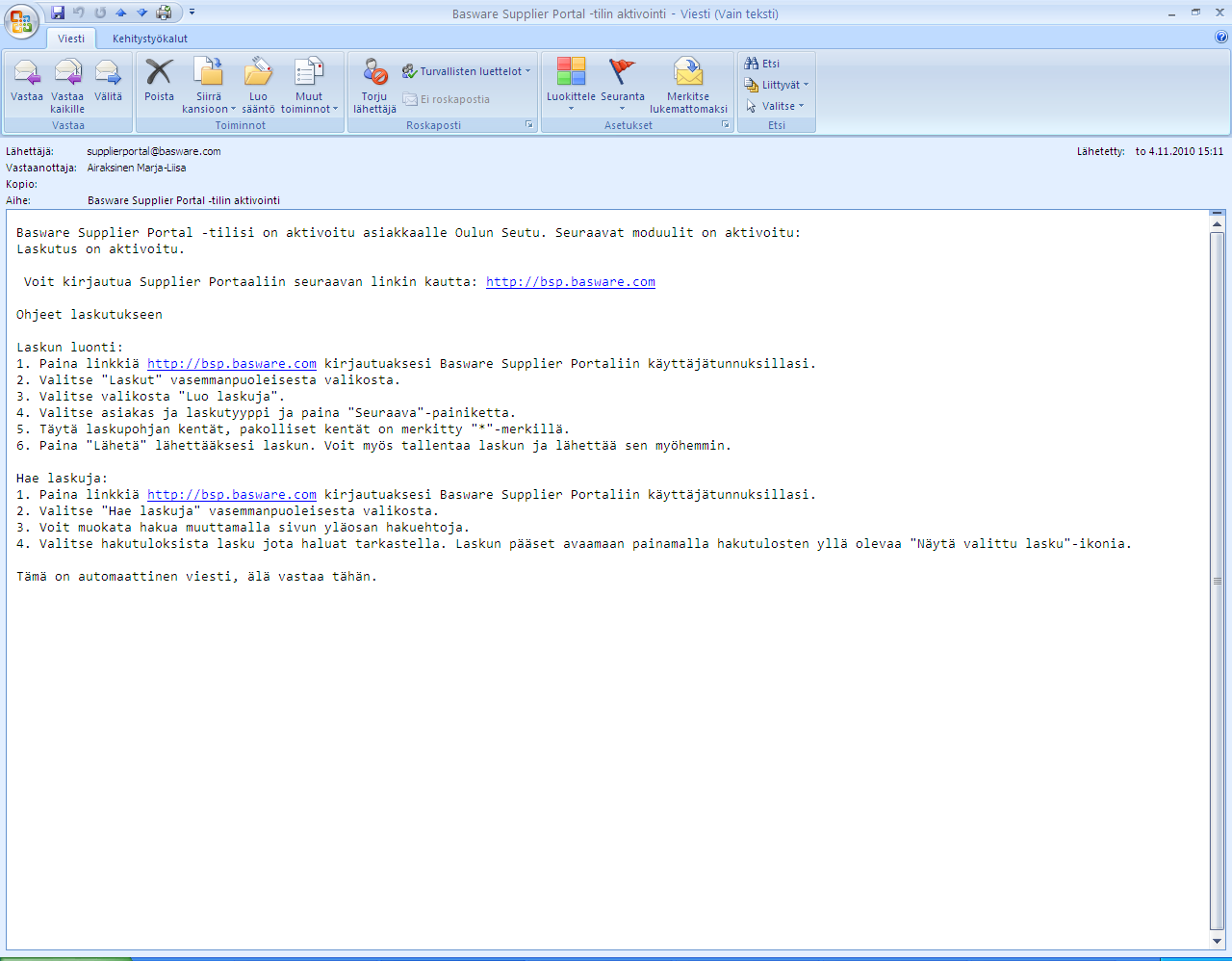
Task: Open Seuranta follow-up flag menu
Action: (623, 85)
